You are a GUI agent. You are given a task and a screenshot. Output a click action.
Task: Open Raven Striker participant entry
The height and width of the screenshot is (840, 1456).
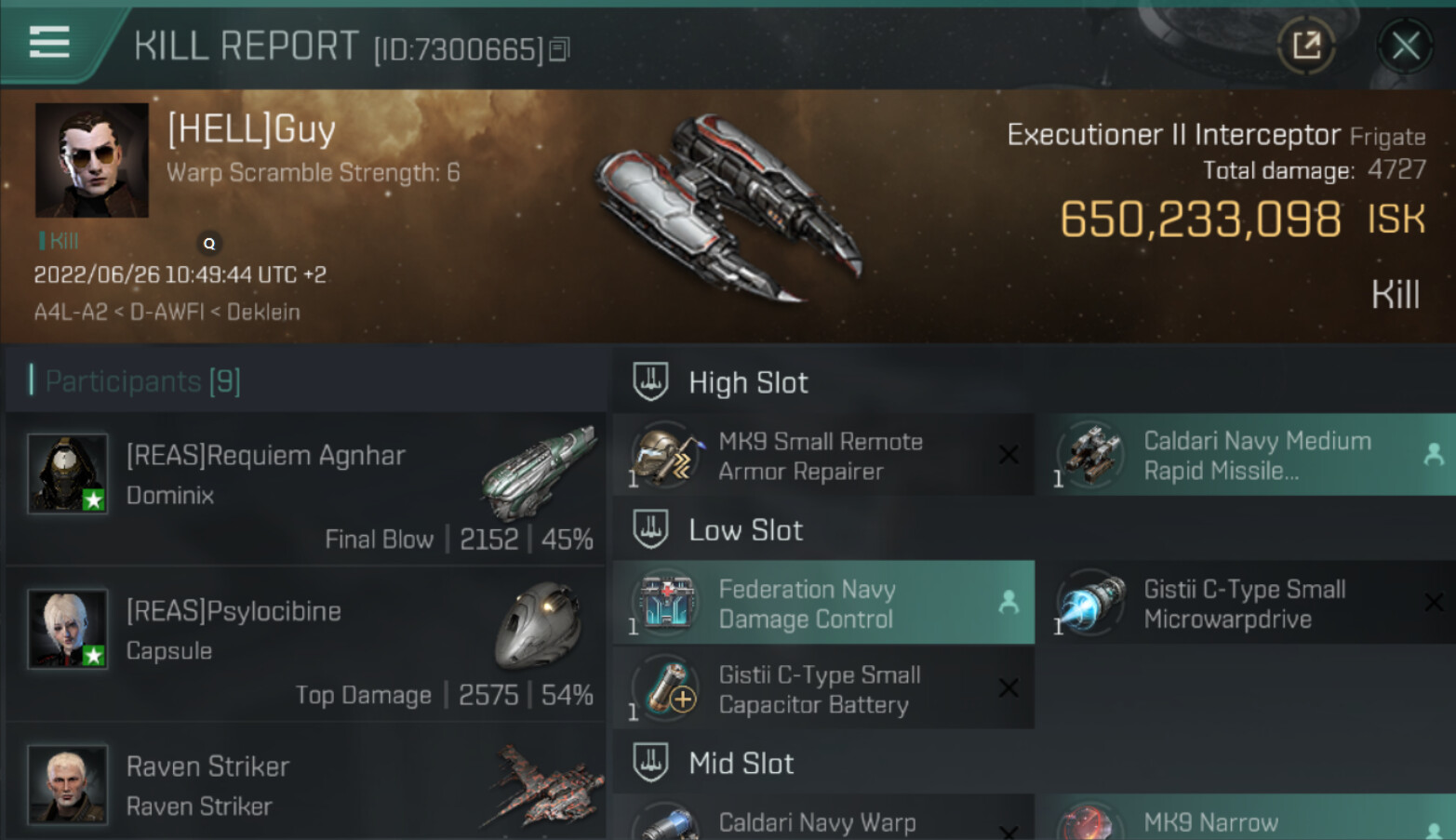pyautogui.click(x=306, y=783)
